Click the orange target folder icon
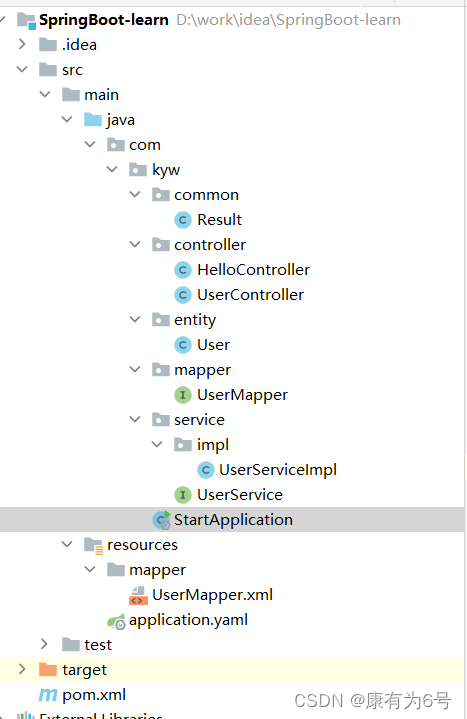 48,670
